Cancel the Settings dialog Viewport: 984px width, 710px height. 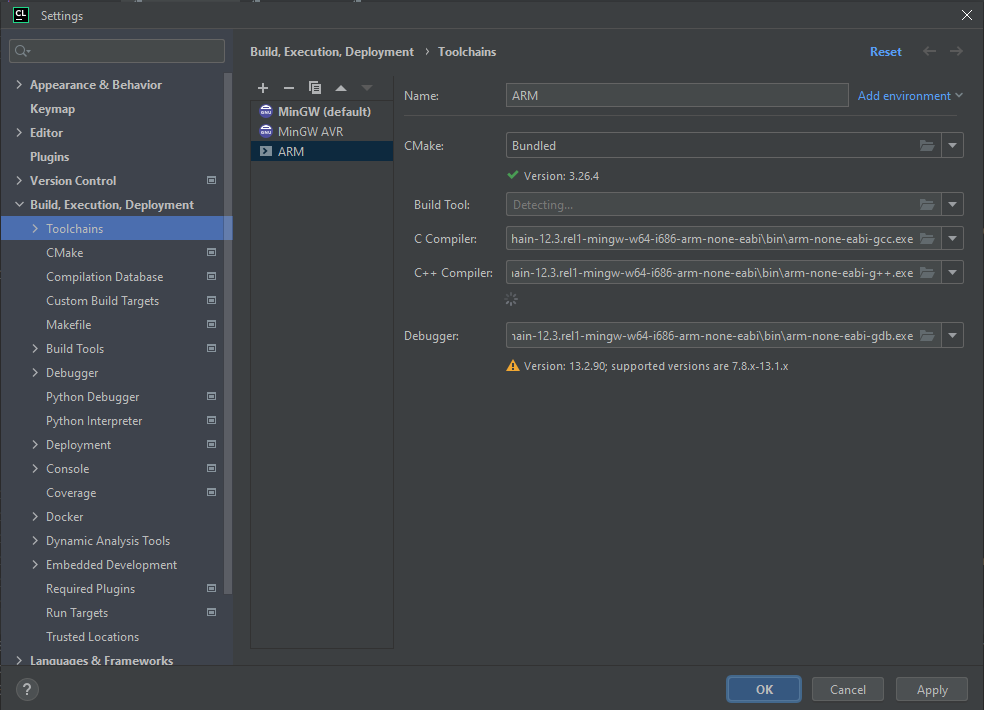(x=848, y=689)
